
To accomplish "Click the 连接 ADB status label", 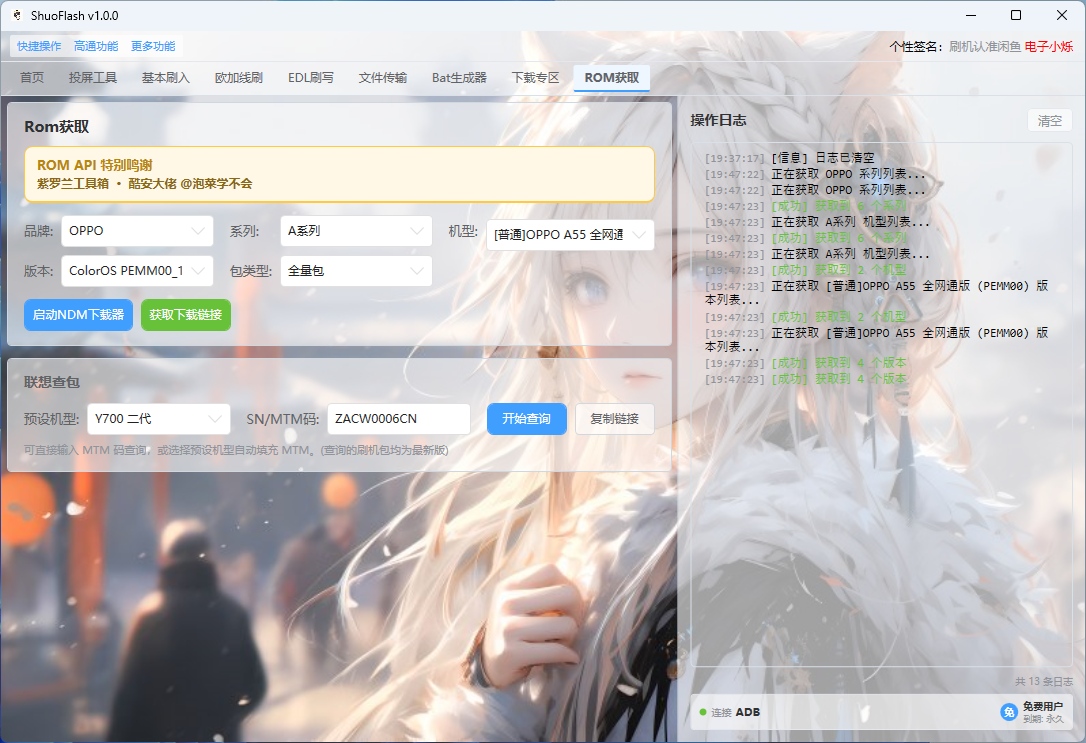I will (736, 712).
